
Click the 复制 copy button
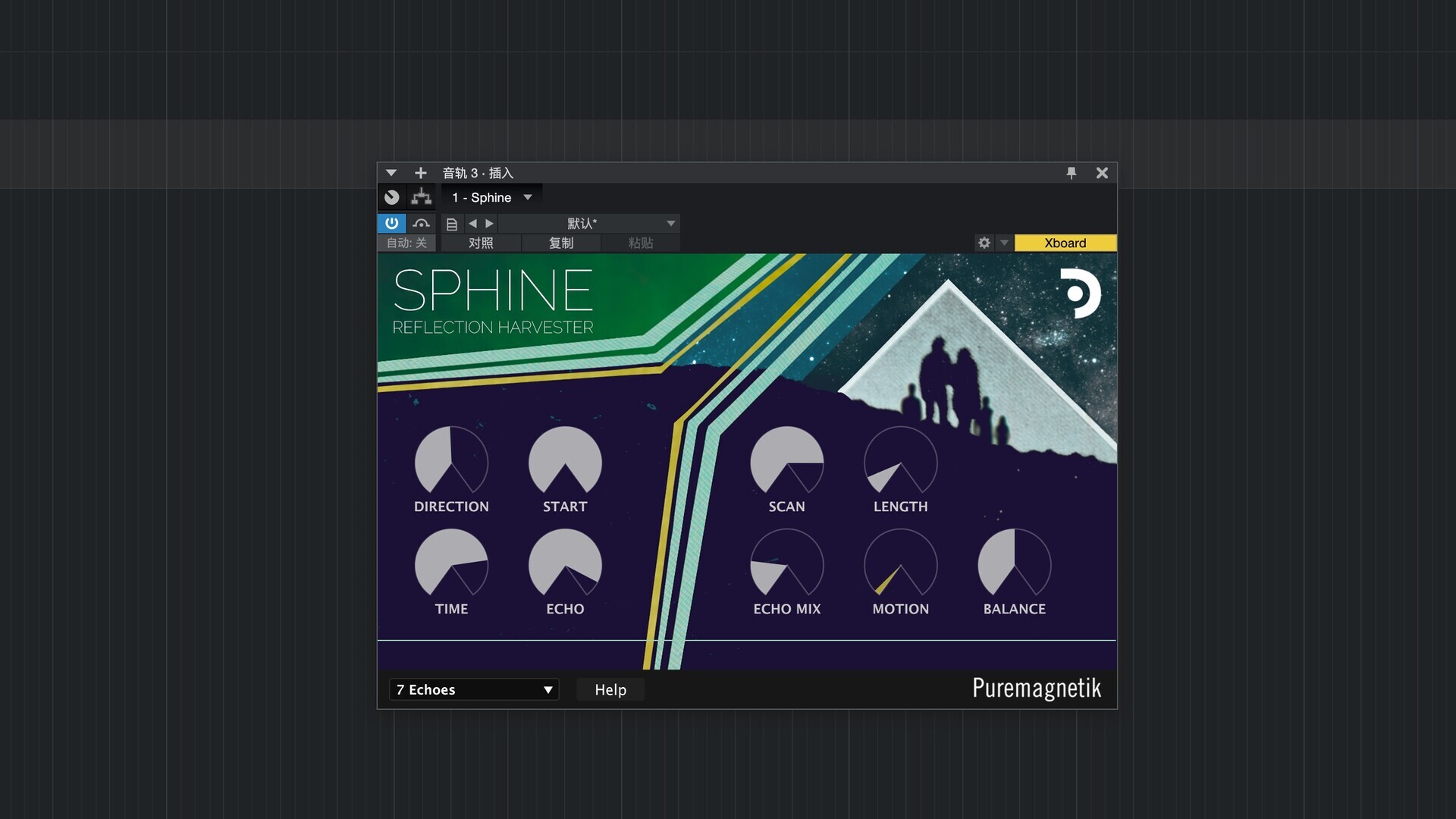[561, 243]
